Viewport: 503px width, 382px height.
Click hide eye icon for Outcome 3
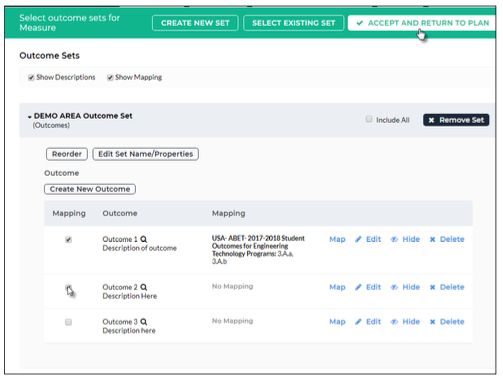(395, 322)
